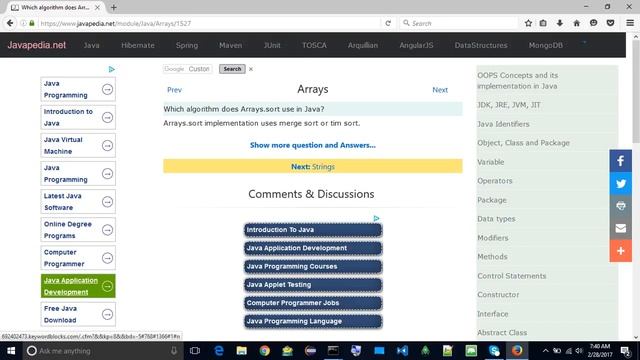This screenshot has width=640, height=360.
Task: Share the page on Facebook
Action: (620, 161)
